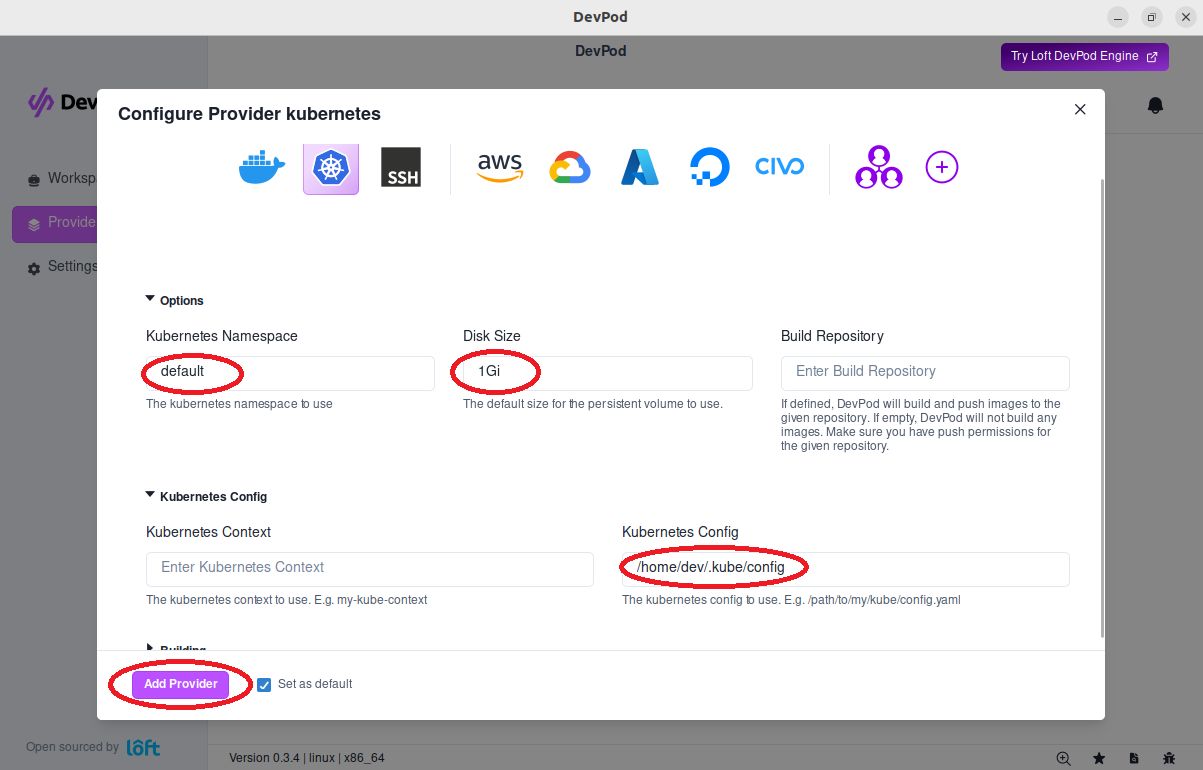Select the Docker provider icon
The image size is (1203, 770).
(x=262, y=168)
